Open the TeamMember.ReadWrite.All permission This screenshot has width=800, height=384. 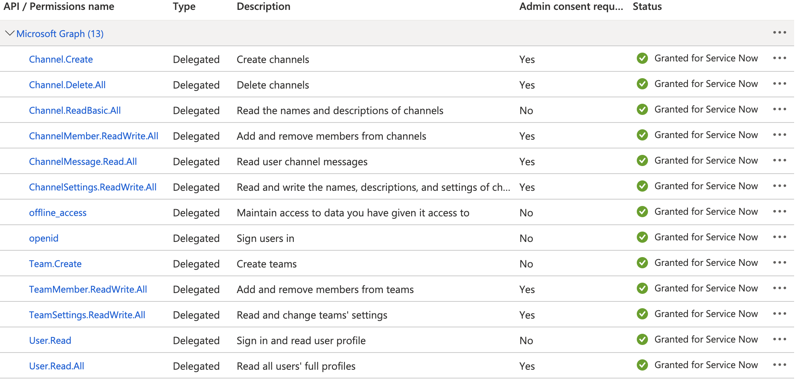click(x=88, y=289)
